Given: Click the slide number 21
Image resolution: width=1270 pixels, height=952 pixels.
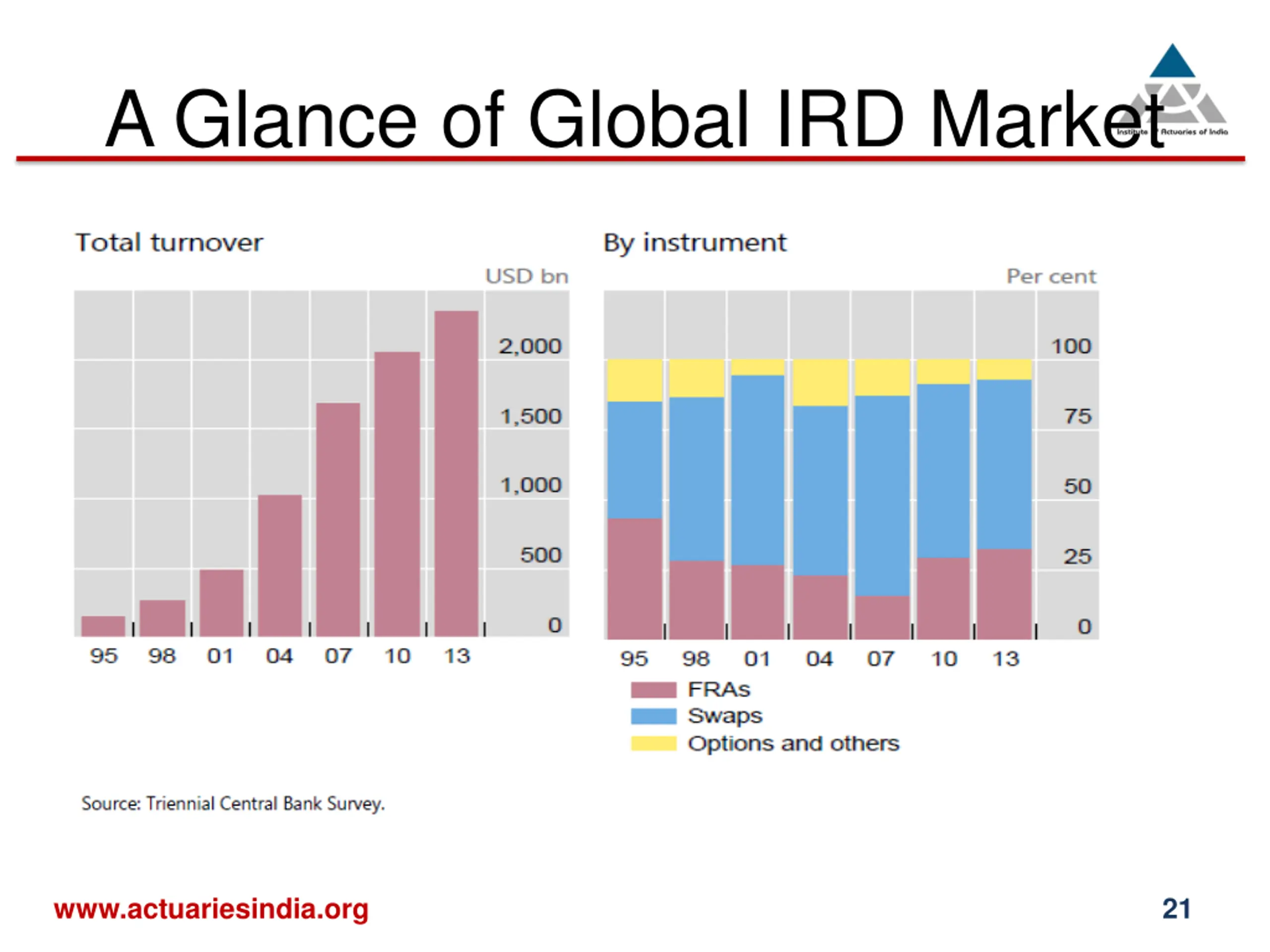Looking at the screenshot, I should click(1176, 909).
